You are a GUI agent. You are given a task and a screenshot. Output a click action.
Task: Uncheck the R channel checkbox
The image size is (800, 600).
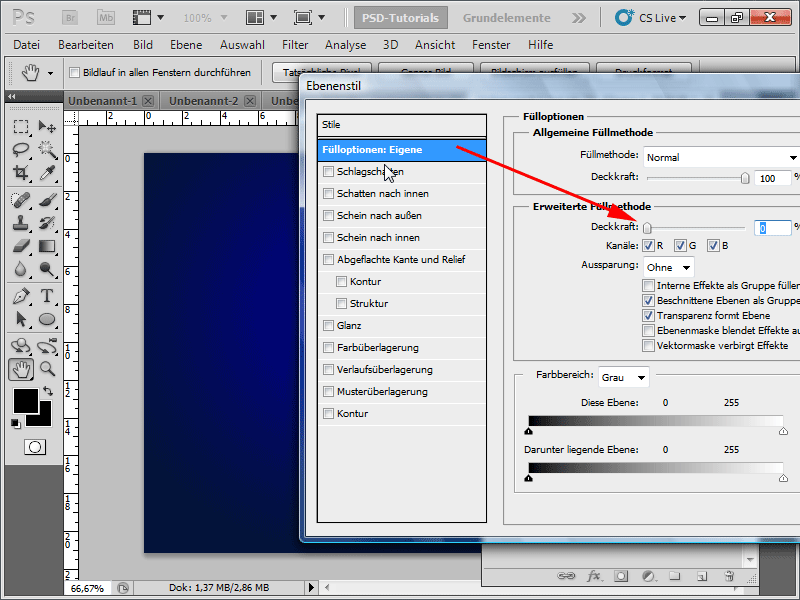pyautogui.click(x=648, y=246)
